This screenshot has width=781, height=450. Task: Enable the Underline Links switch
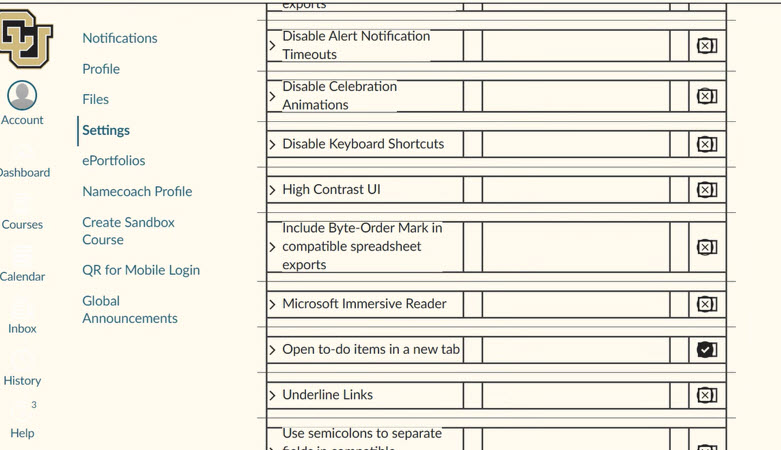click(x=707, y=395)
